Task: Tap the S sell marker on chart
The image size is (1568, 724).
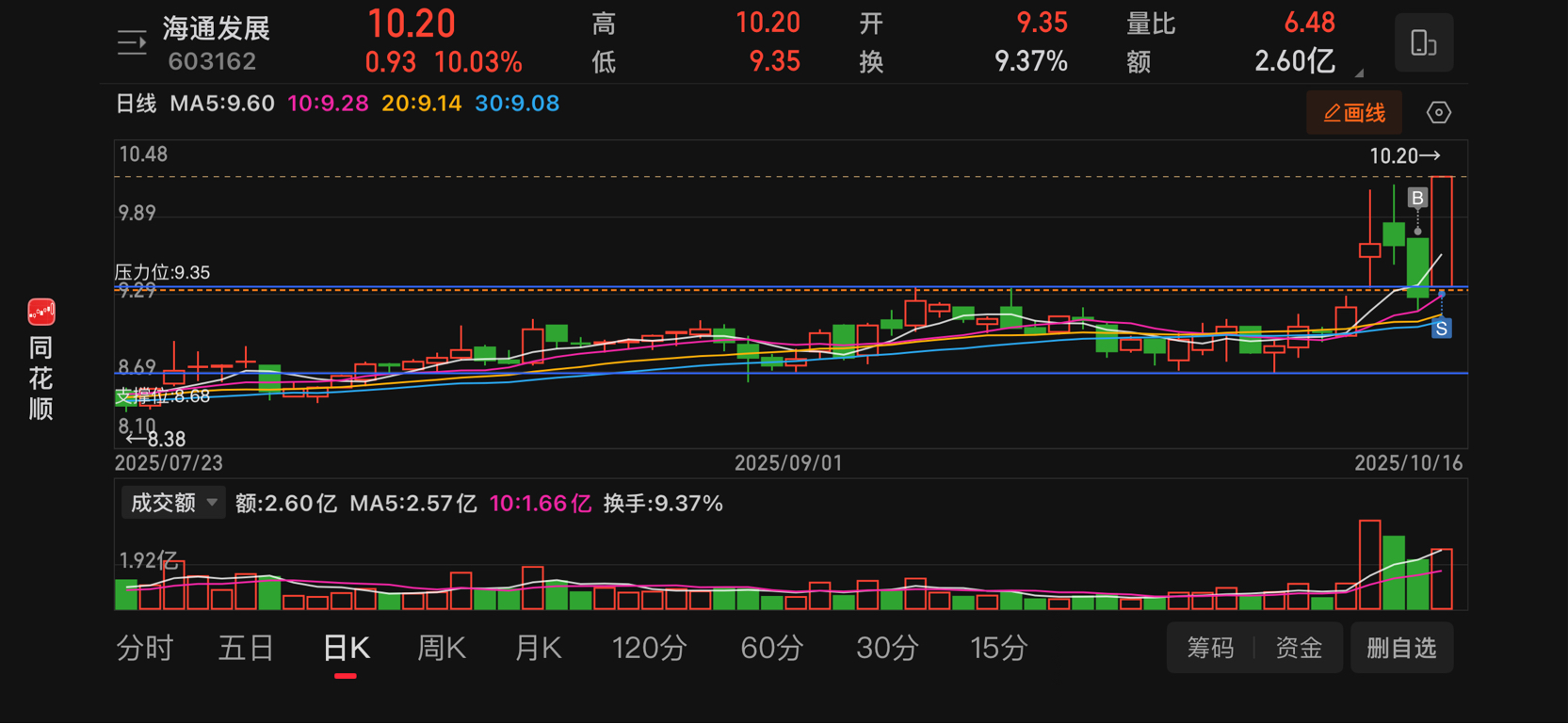Action: (x=1441, y=329)
